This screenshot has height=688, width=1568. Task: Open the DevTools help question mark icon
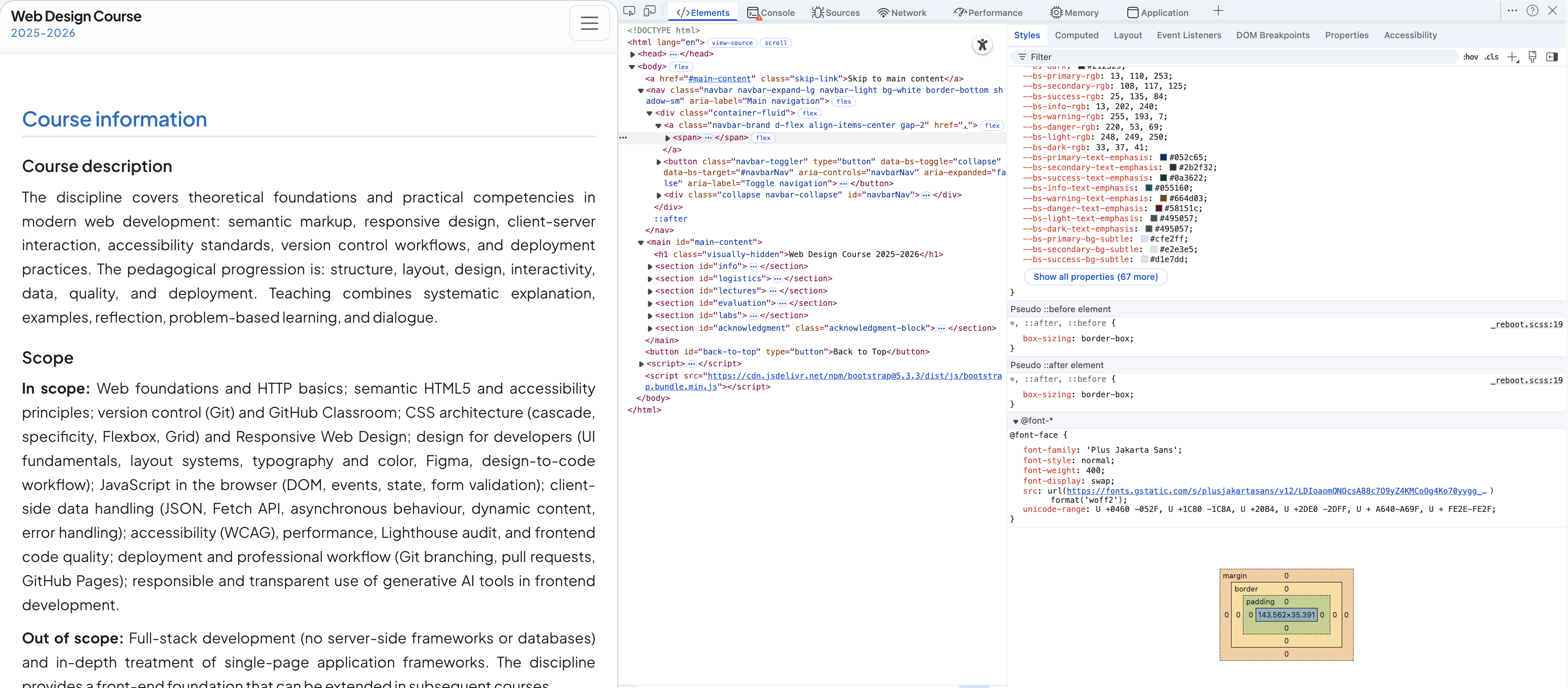pyautogui.click(x=1532, y=11)
